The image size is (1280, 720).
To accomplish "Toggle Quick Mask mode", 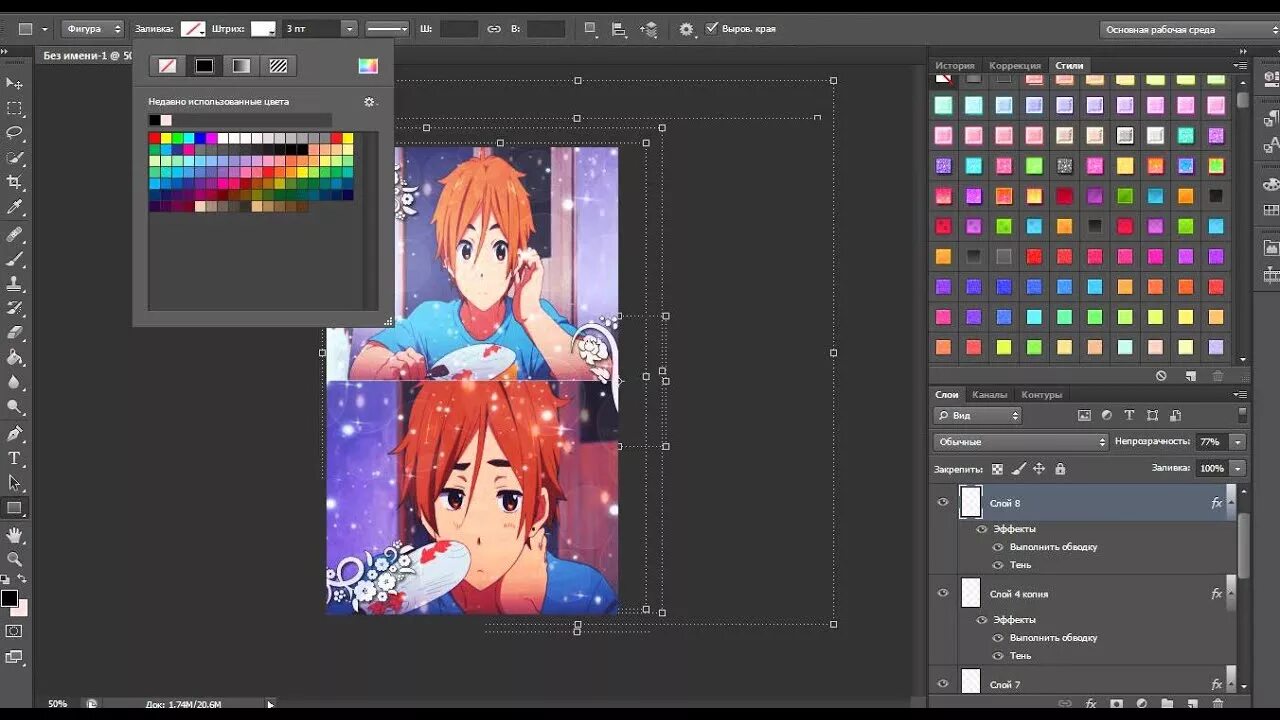I will pyautogui.click(x=14, y=632).
